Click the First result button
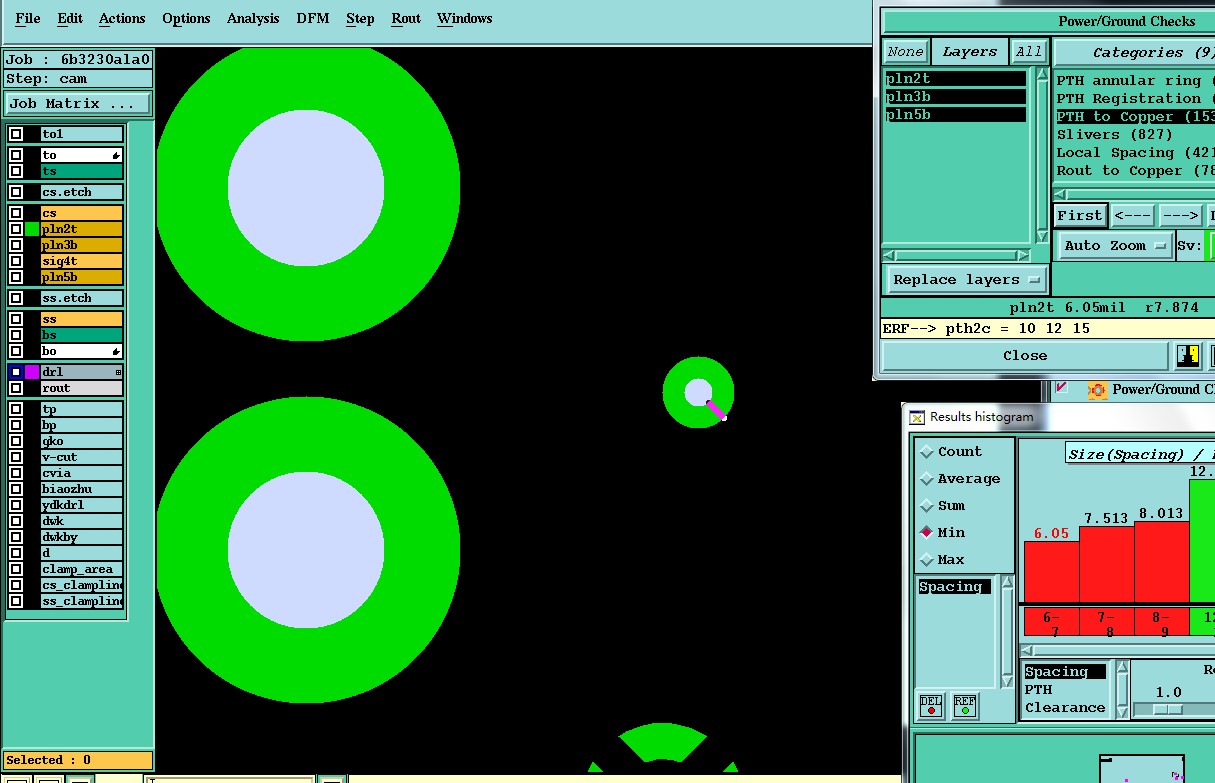The image size is (1215, 783). [1080, 215]
